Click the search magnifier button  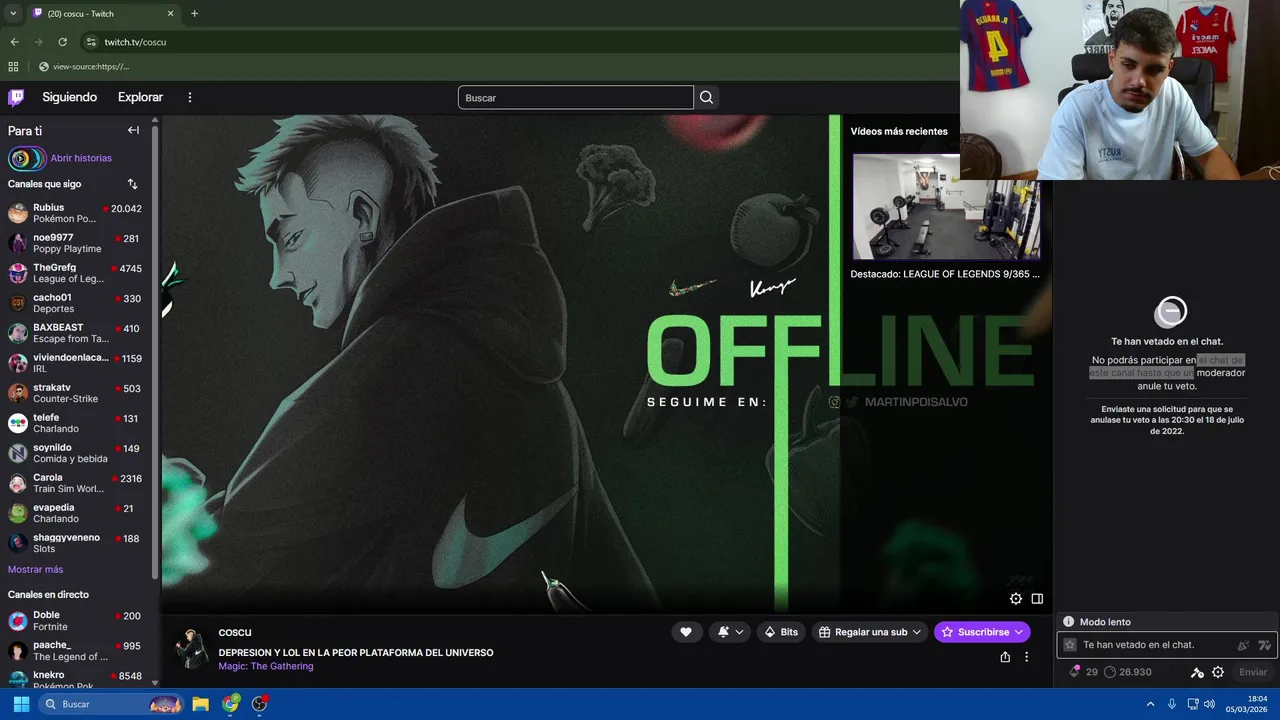pyautogui.click(x=706, y=97)
